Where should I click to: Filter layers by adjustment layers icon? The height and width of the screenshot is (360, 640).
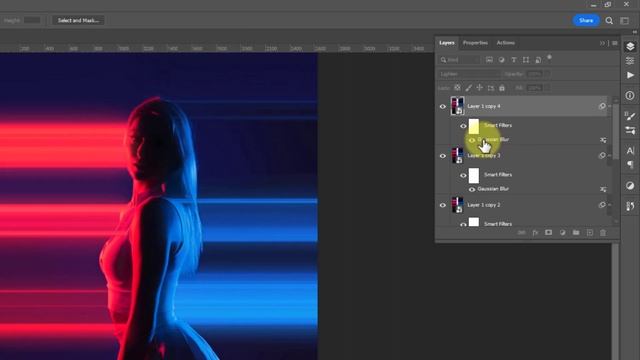click(501, 60)
